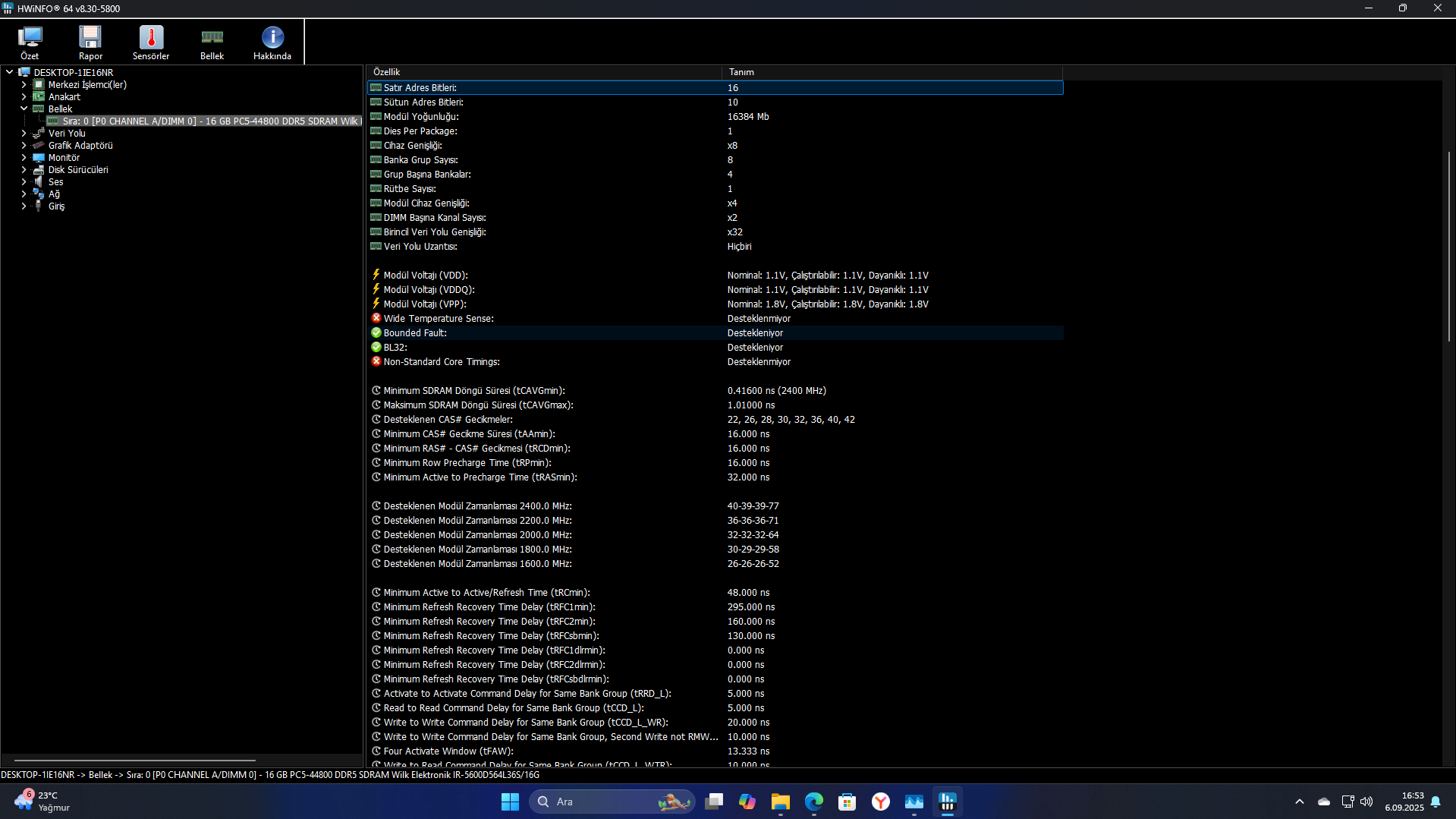
Task: Select the Modül Voltajı (VPP) row
Action: (715, 304)
